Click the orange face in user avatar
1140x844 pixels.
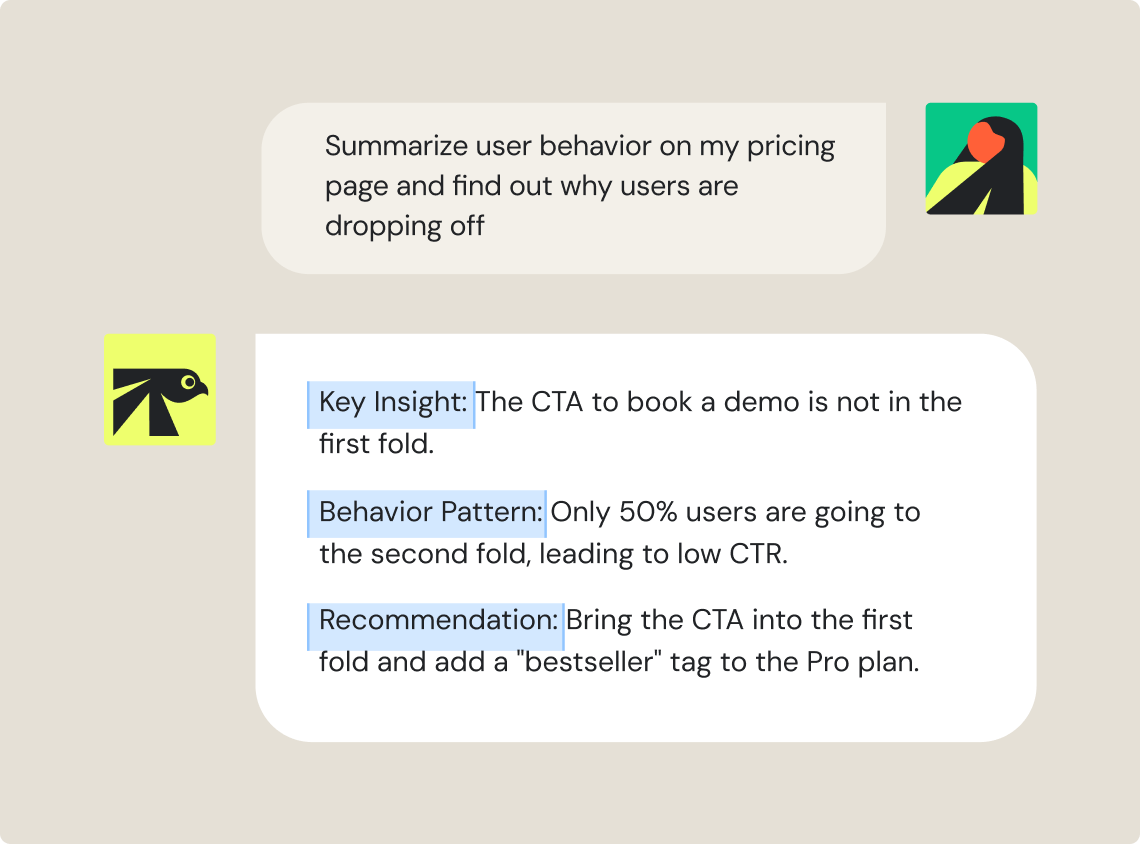point(985,142)
